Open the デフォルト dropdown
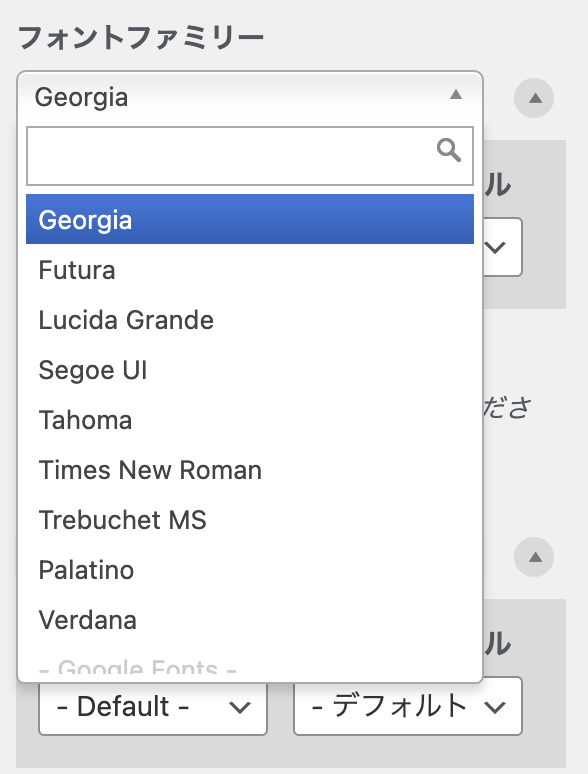 pyautogui.click(x=408, y=706)
